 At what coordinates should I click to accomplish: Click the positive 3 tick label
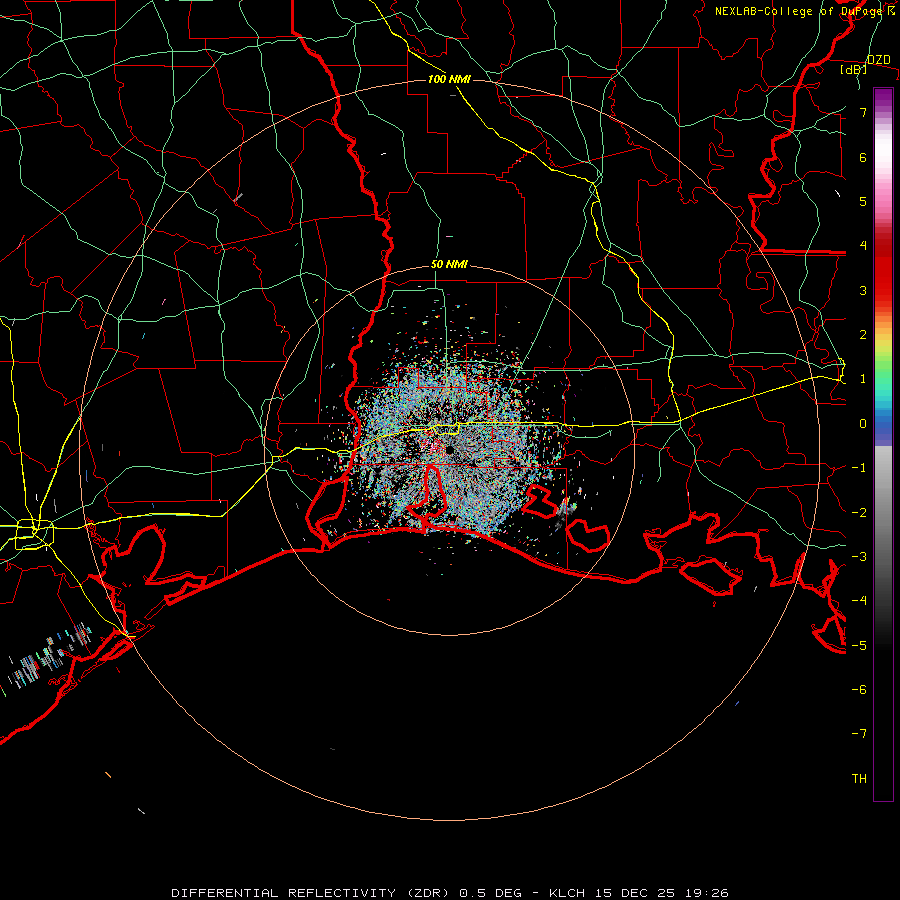863,290
